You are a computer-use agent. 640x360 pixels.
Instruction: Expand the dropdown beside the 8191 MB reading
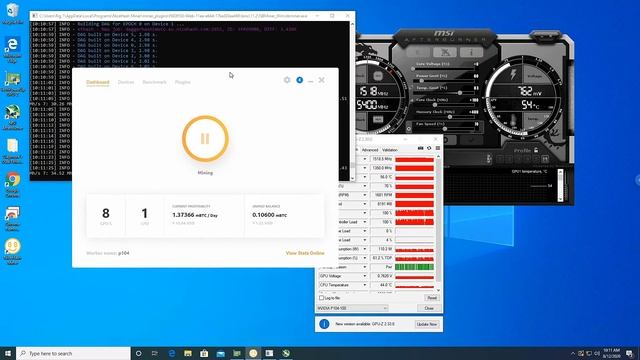tap(364, 204)
